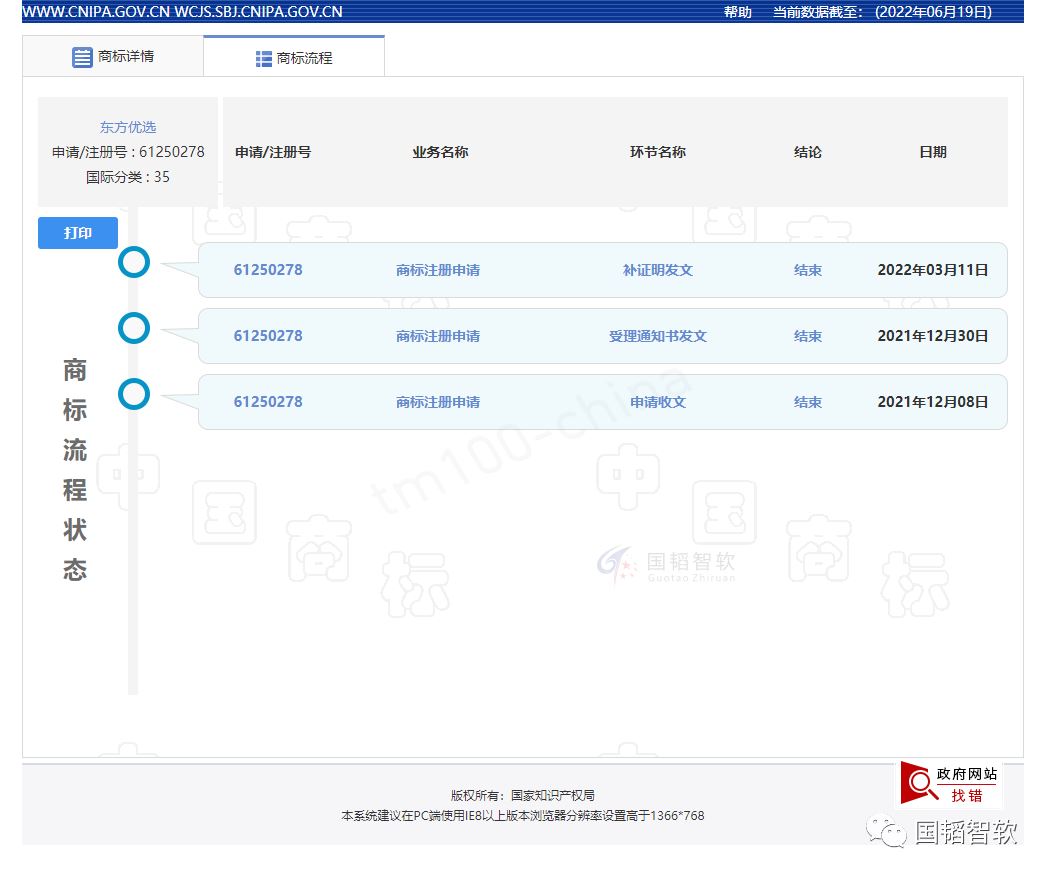Click the 结论 column header
The width and height of the screenshot is (1052, 879).
pyautogui.click(x=808, y=152)
